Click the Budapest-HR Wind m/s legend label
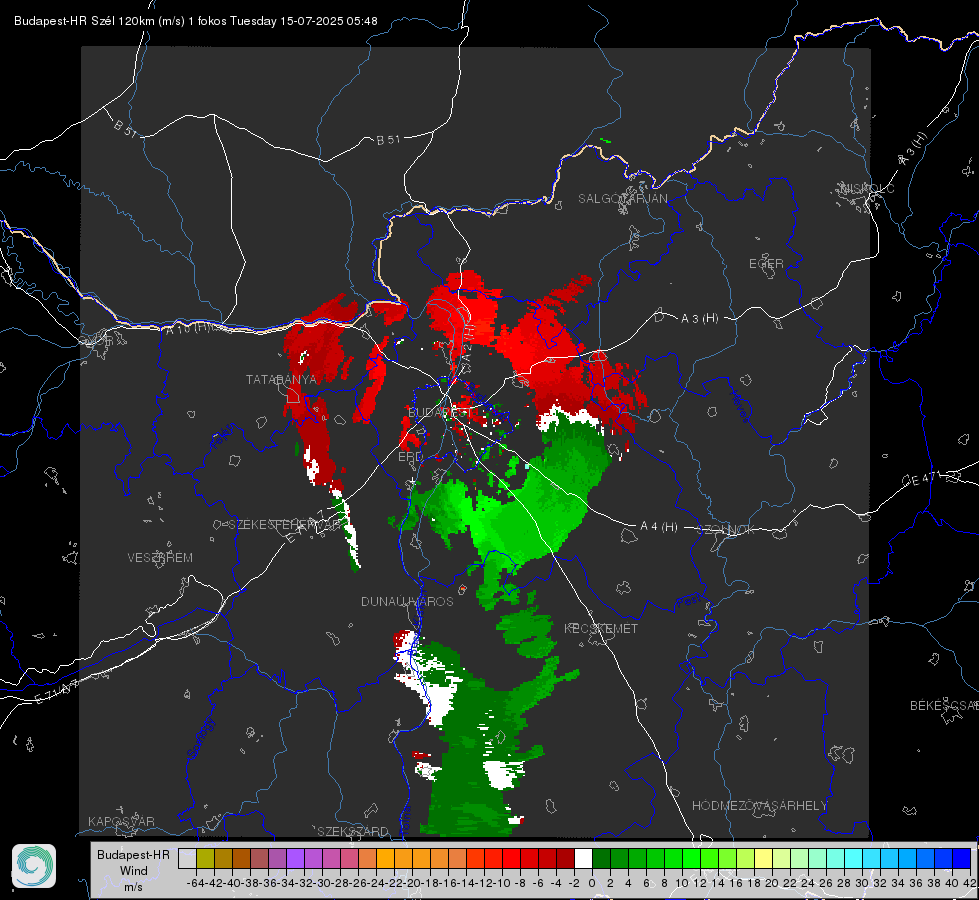 pyautogui.click(x=134, y=871)
